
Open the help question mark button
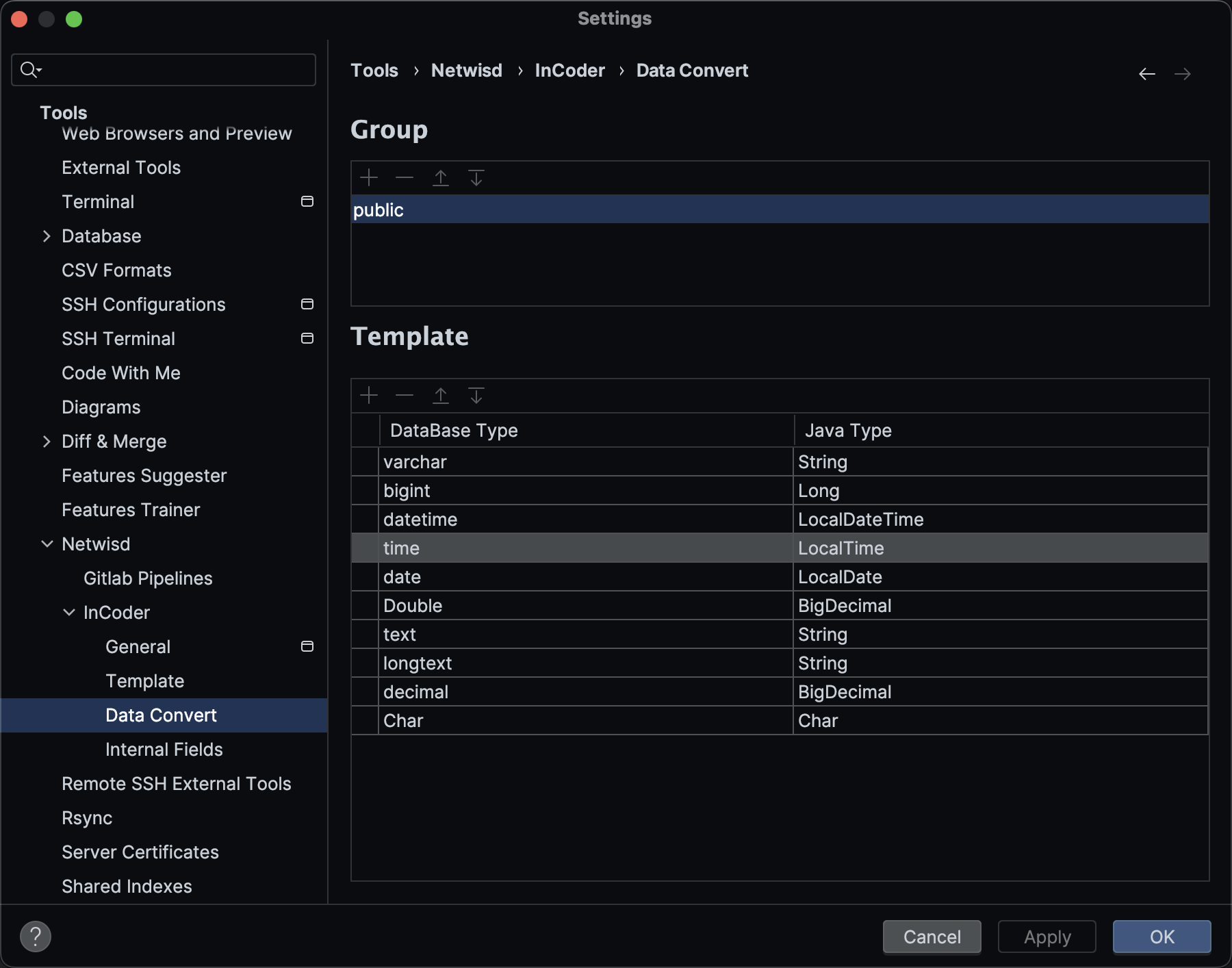[36, 937]
